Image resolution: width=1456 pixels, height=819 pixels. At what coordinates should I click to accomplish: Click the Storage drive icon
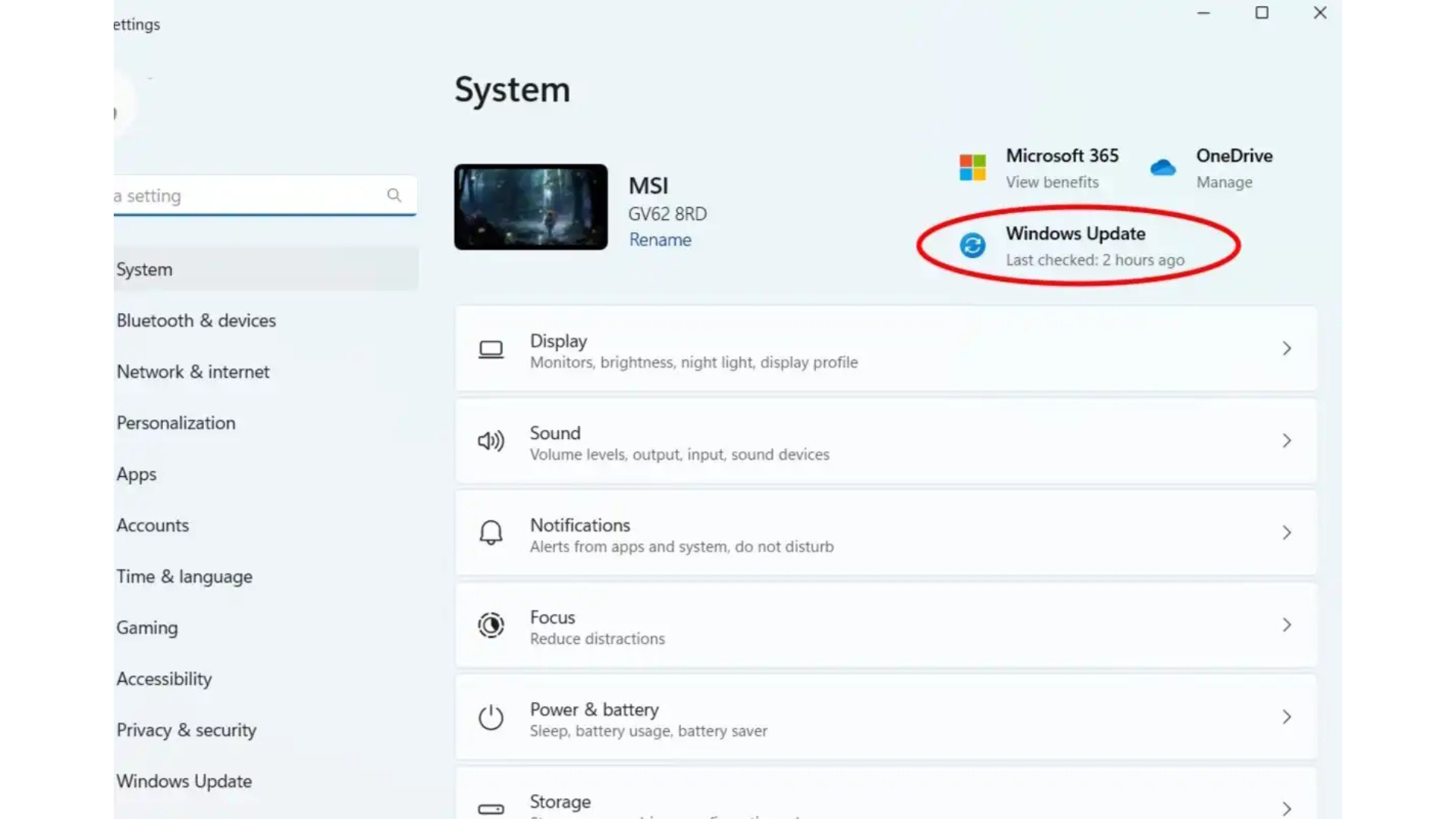click(x=491, y=808)
